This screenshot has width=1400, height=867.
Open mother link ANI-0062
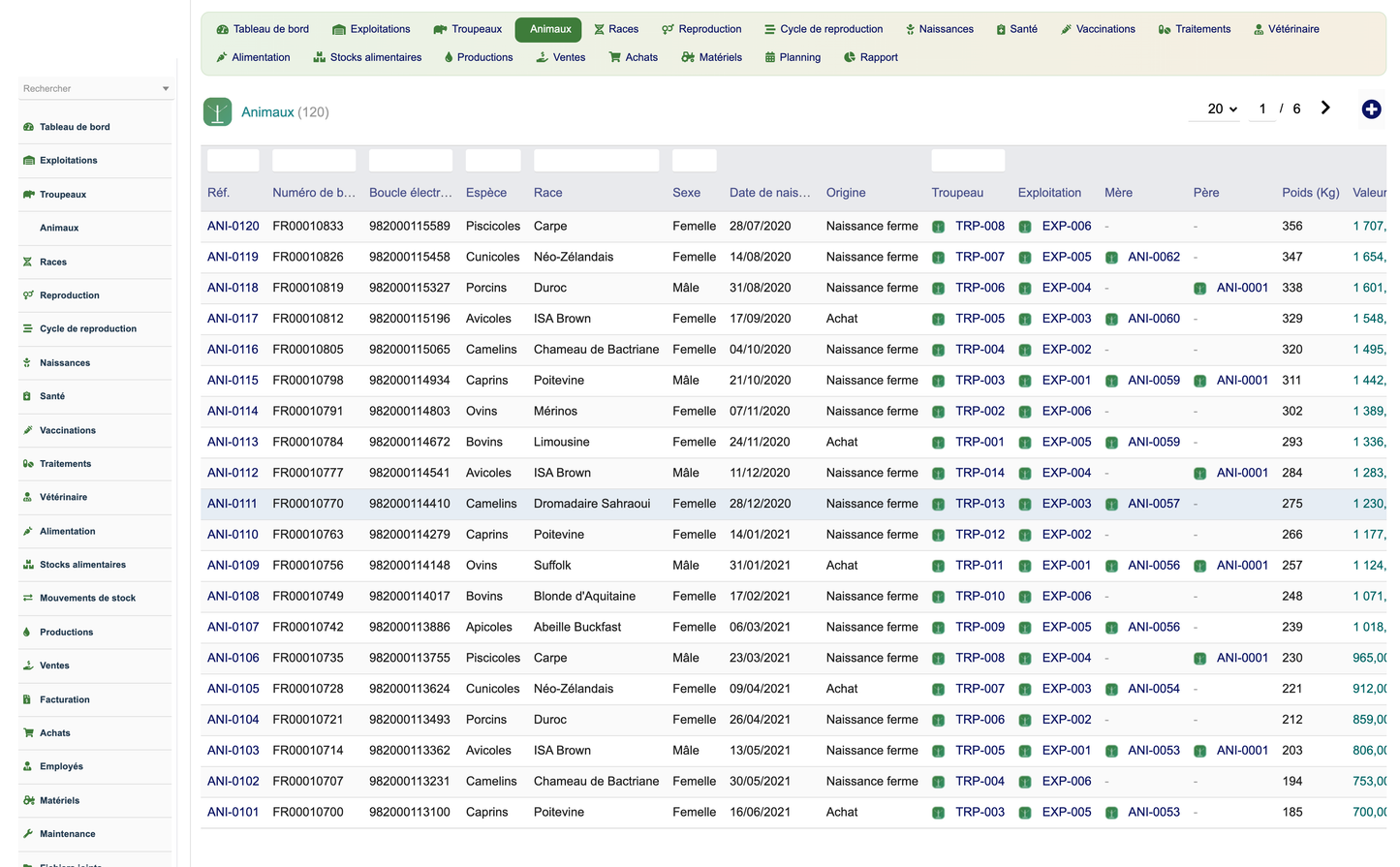coord(1154,257)
